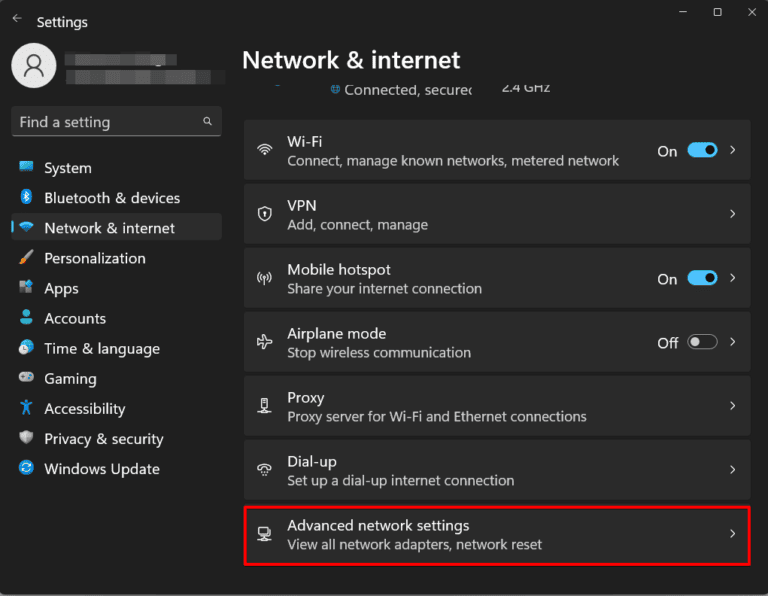Click the user profile avatar icon

[x=34, y=66]
